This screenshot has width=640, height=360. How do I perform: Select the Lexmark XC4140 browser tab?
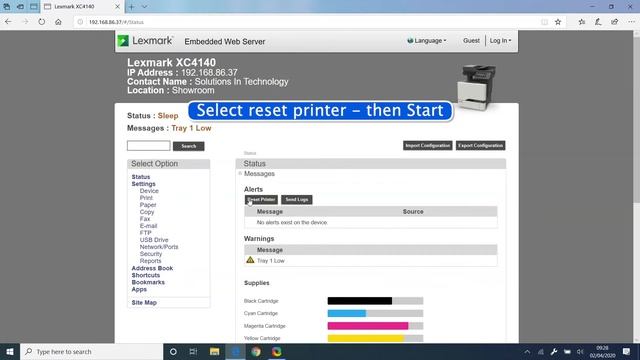click(82, 7)
